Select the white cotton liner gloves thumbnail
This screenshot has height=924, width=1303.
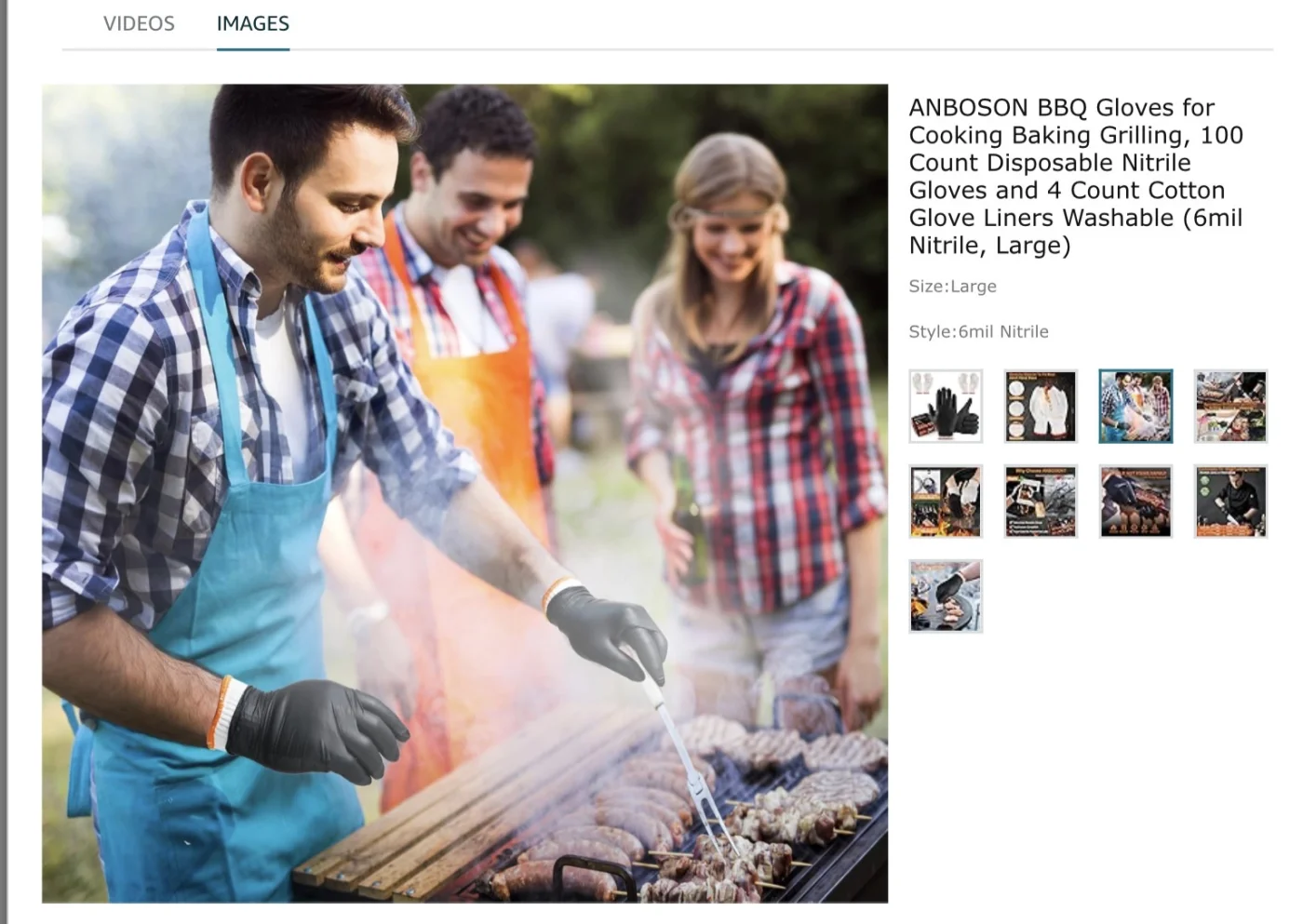pos(1041,406)
